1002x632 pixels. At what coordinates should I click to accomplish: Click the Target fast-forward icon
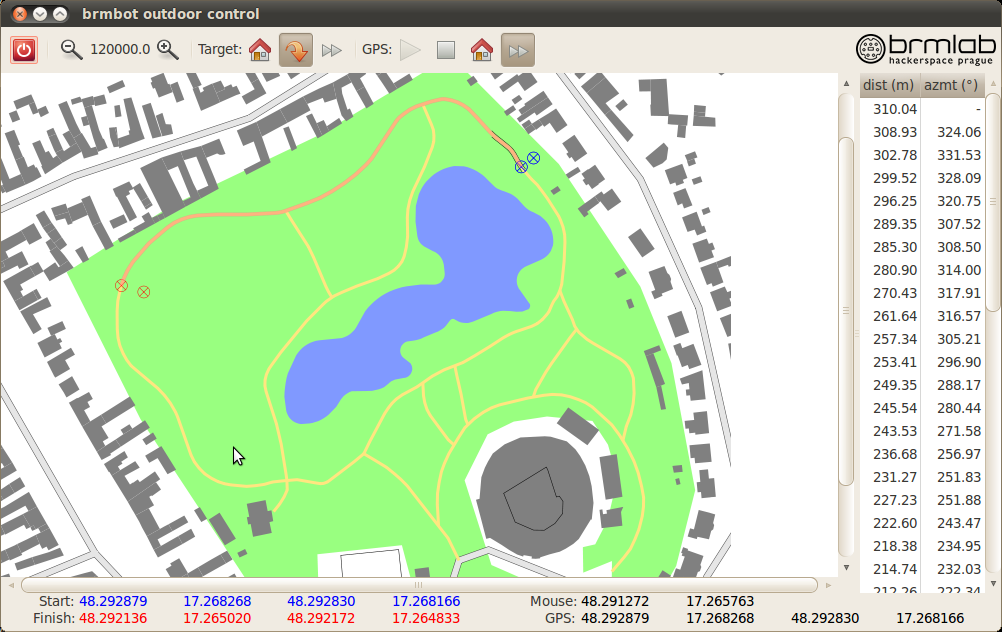click(x=332, y=50)
